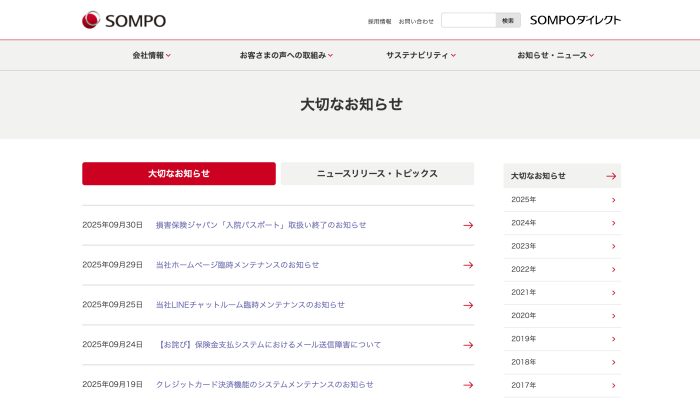Select 2024年 in the year archive list
The height and width of the screenshot is (401, 700).
coord(562,223)
